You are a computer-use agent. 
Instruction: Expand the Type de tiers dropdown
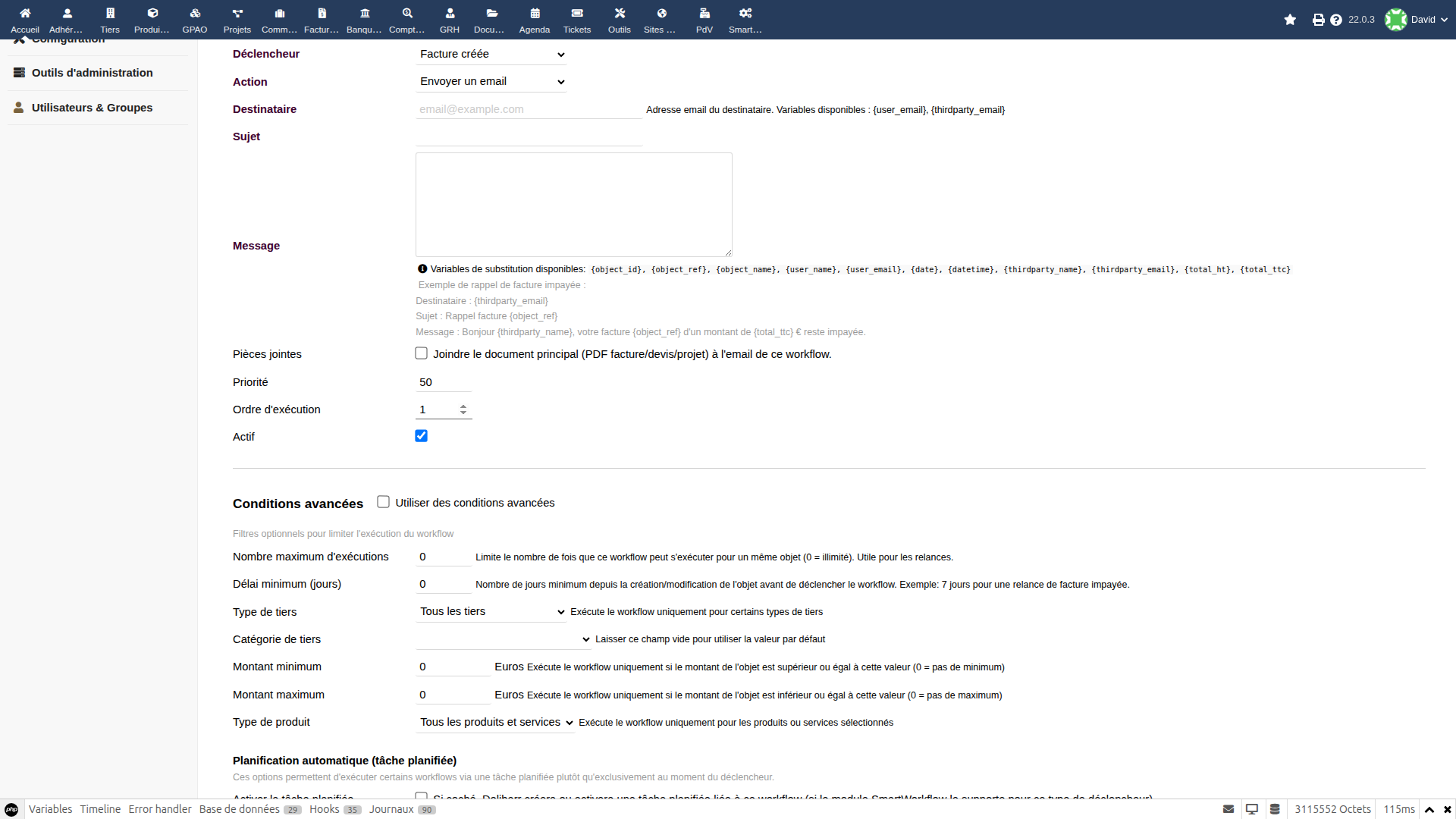[x=491, y=611]
